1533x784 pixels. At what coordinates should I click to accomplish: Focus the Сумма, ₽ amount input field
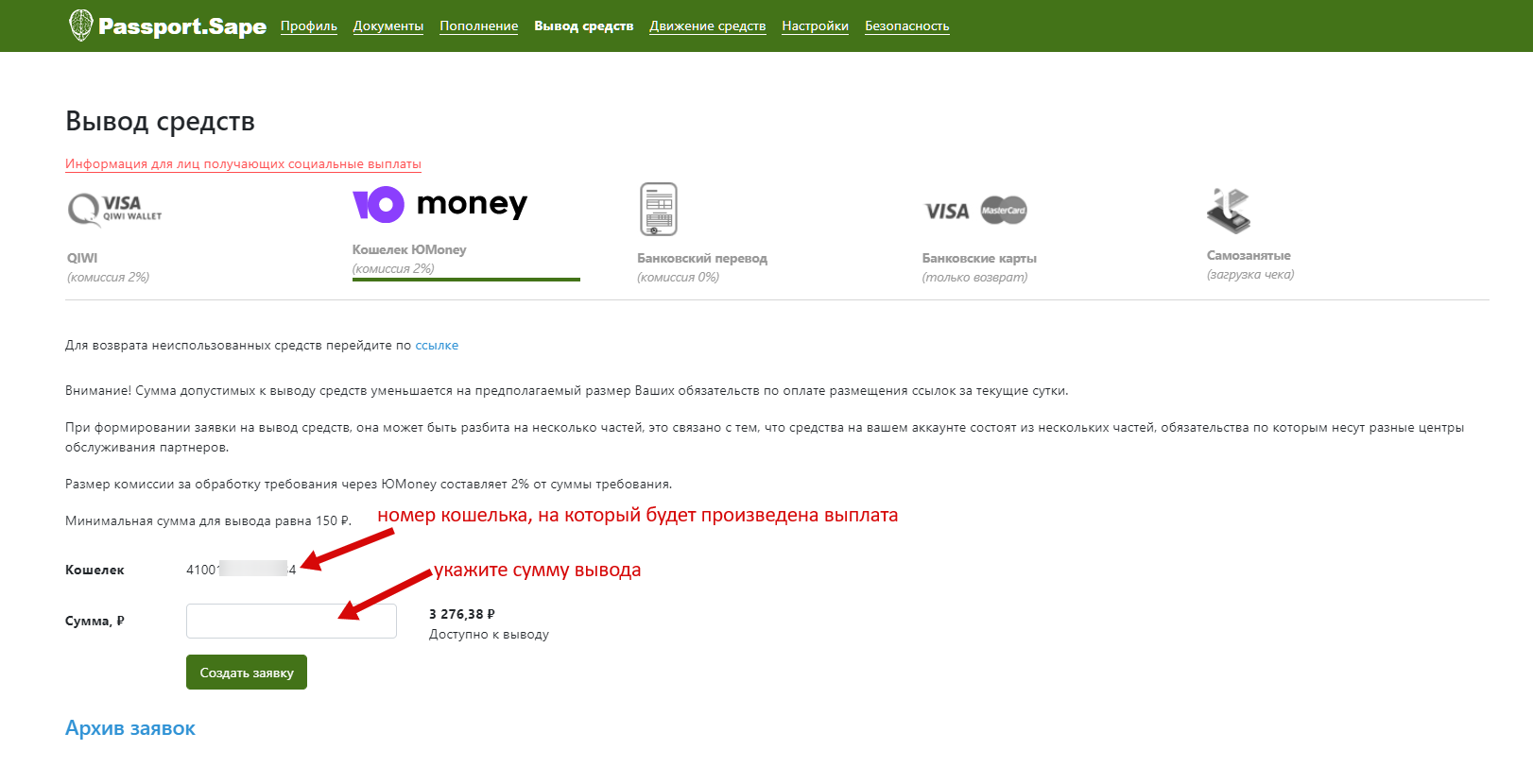(x=291, y=621)
